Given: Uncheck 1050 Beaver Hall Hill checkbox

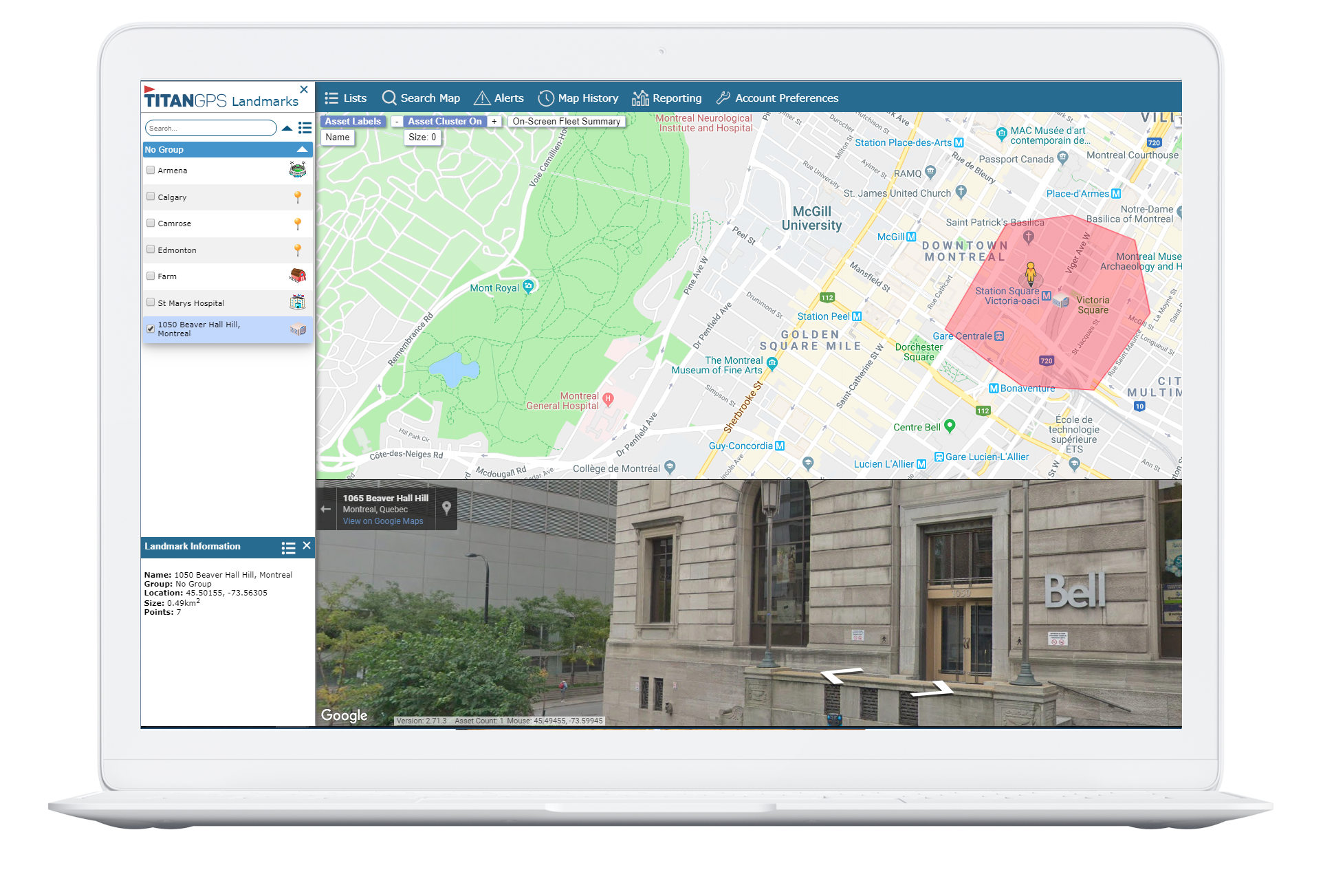Looking at the screenshot, I should pyautogui.click(x=151, y=329).
